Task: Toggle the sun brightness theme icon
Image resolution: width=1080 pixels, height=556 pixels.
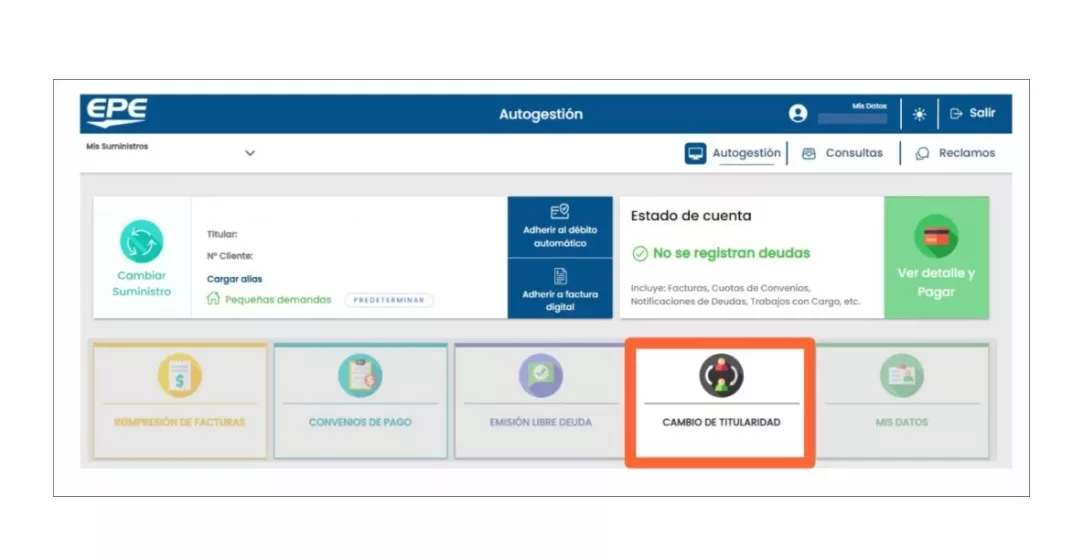Action: pyautogui.click(x=920, y=114)
